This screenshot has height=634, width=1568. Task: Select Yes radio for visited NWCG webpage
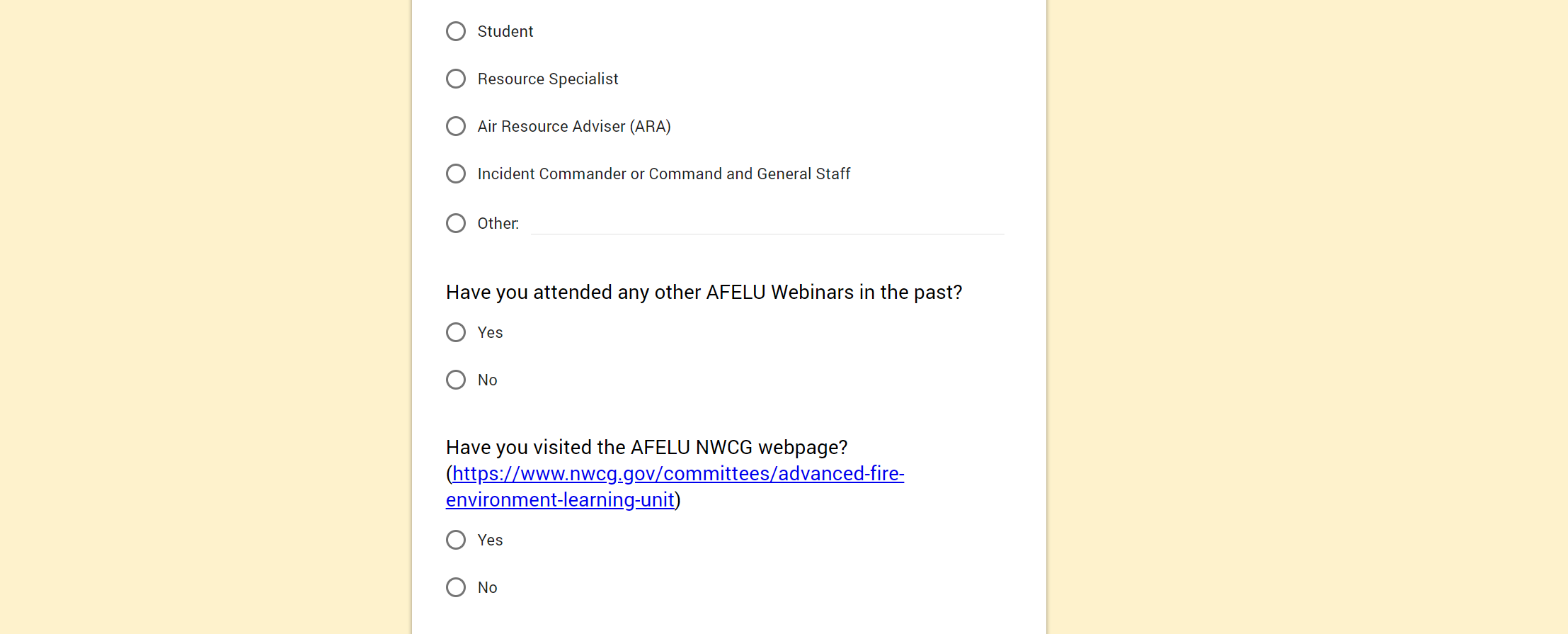click(456, 540)
